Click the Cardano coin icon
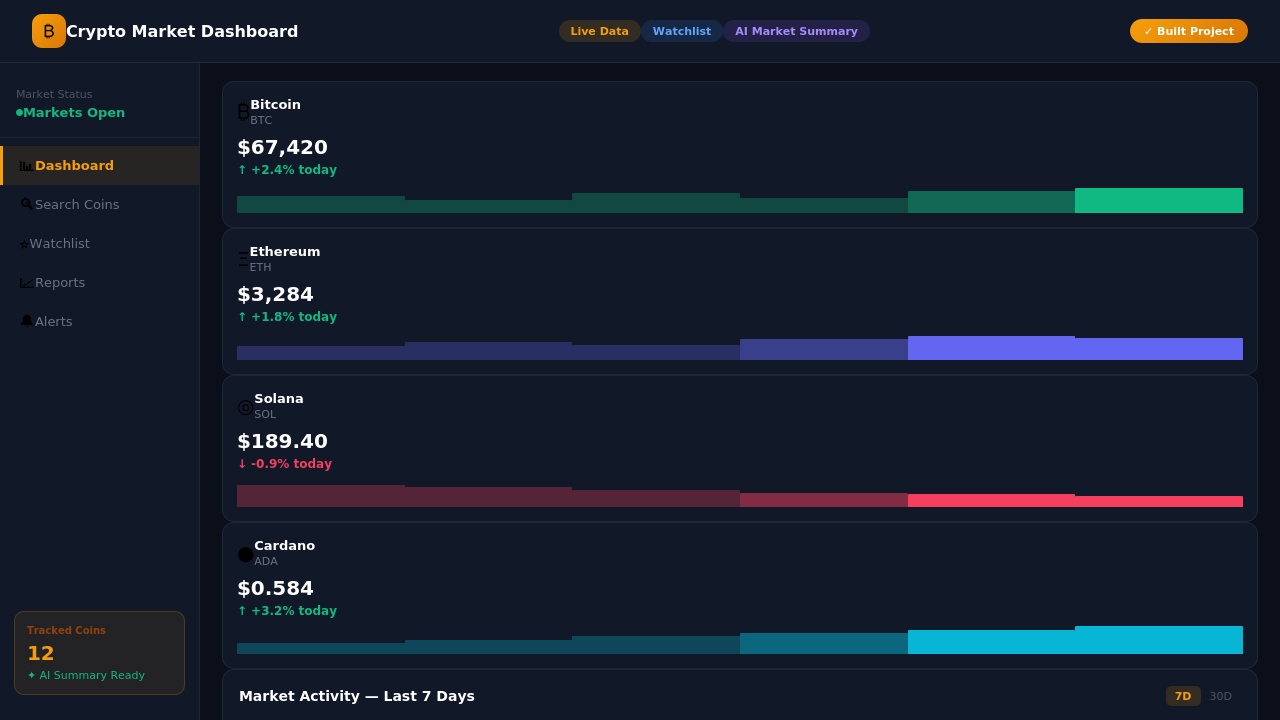This screenshot has height=720, width=1280. coord(245,553)
